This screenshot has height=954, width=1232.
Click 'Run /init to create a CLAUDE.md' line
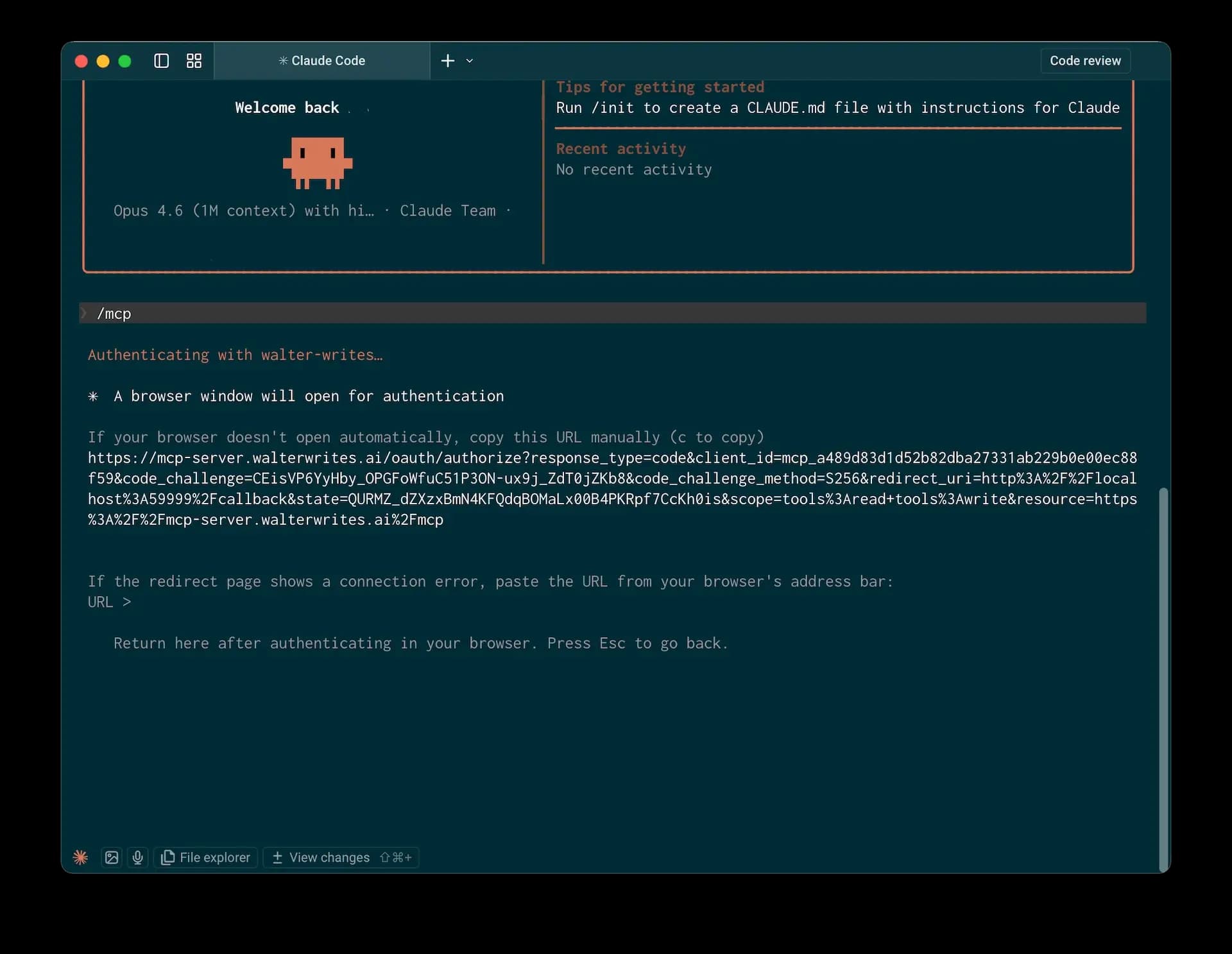coord(837,107)
